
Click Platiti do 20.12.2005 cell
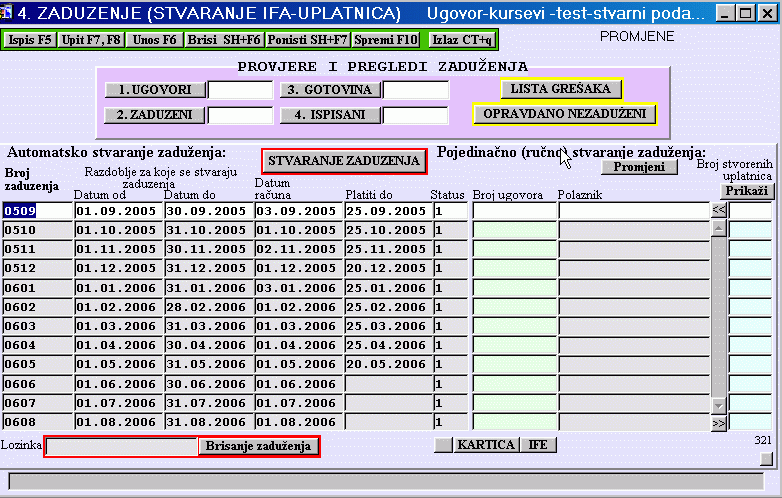coord(388,268)
